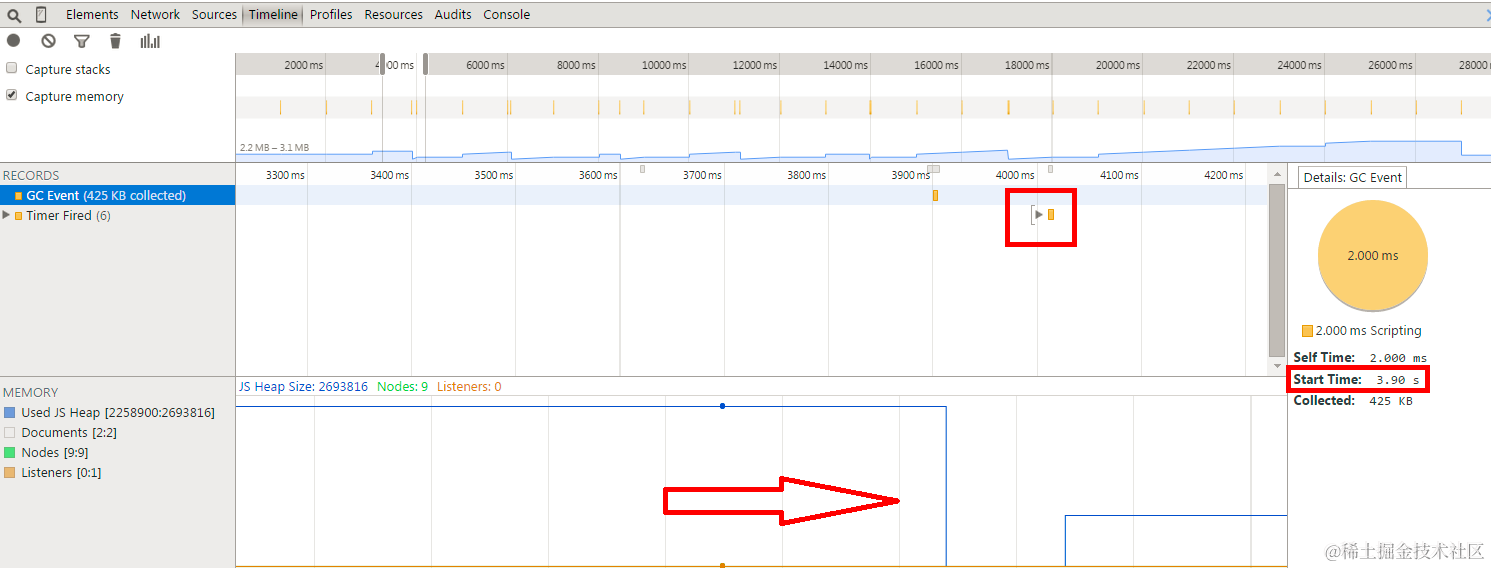Expand the Timer Fired record

pyautogui.click(x=7, y=215)
